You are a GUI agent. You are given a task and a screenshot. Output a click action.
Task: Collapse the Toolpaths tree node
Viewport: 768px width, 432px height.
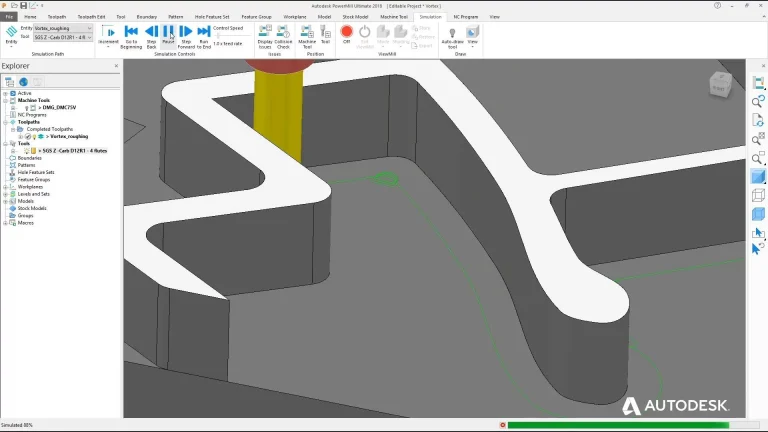[5, 122]
